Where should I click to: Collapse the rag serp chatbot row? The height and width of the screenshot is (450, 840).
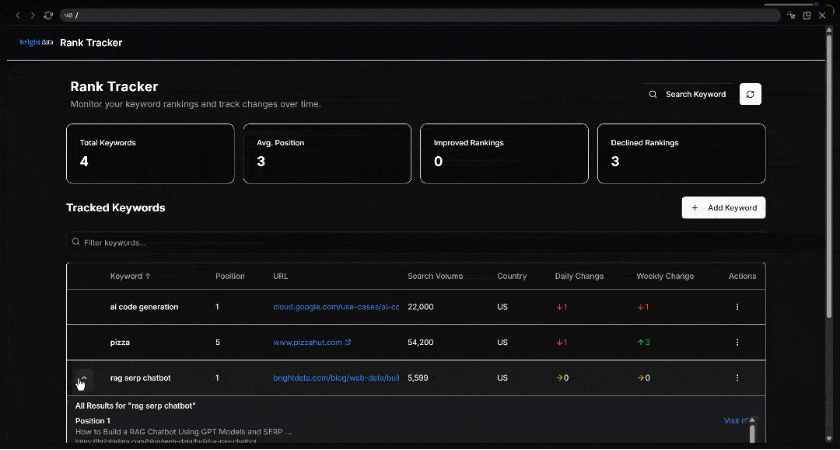click(82, 378)
